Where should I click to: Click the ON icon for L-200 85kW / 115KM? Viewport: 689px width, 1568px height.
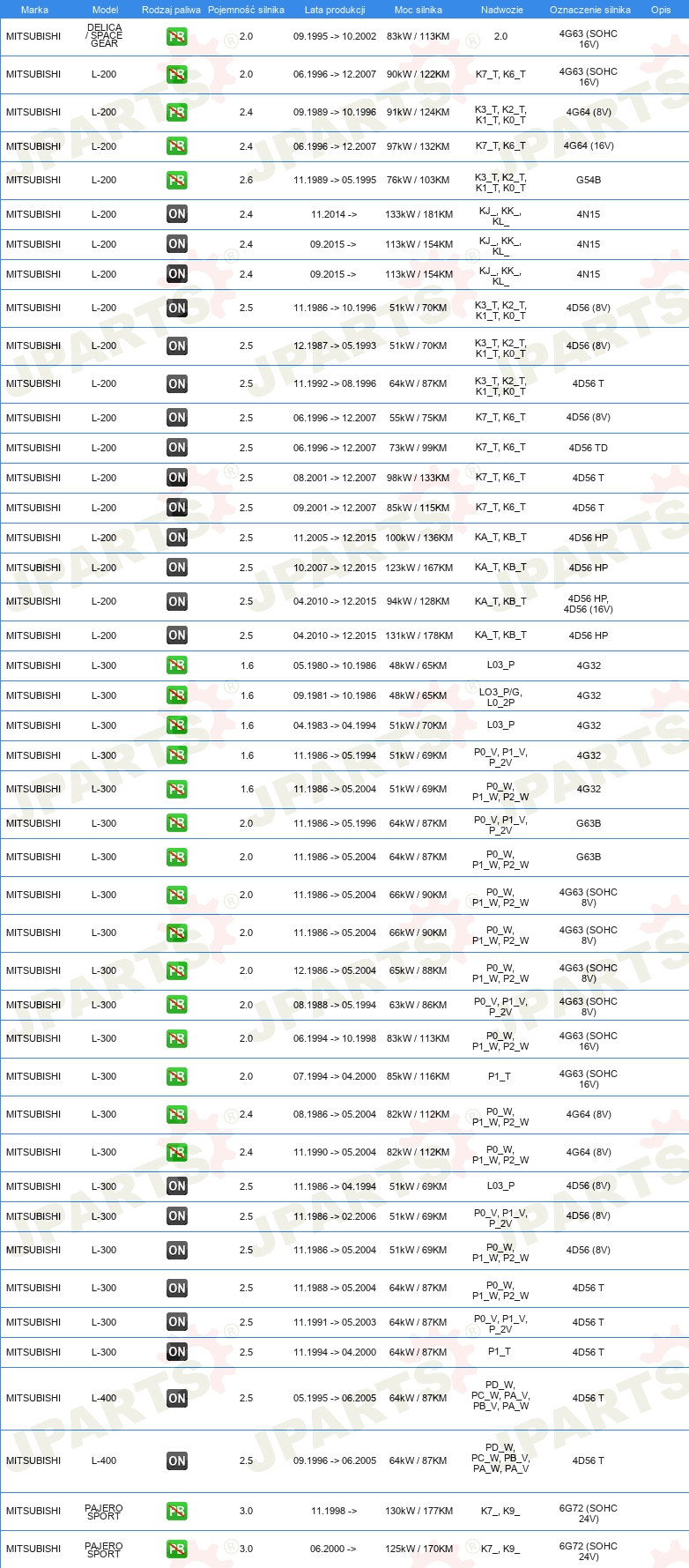[x=177, y=508]
